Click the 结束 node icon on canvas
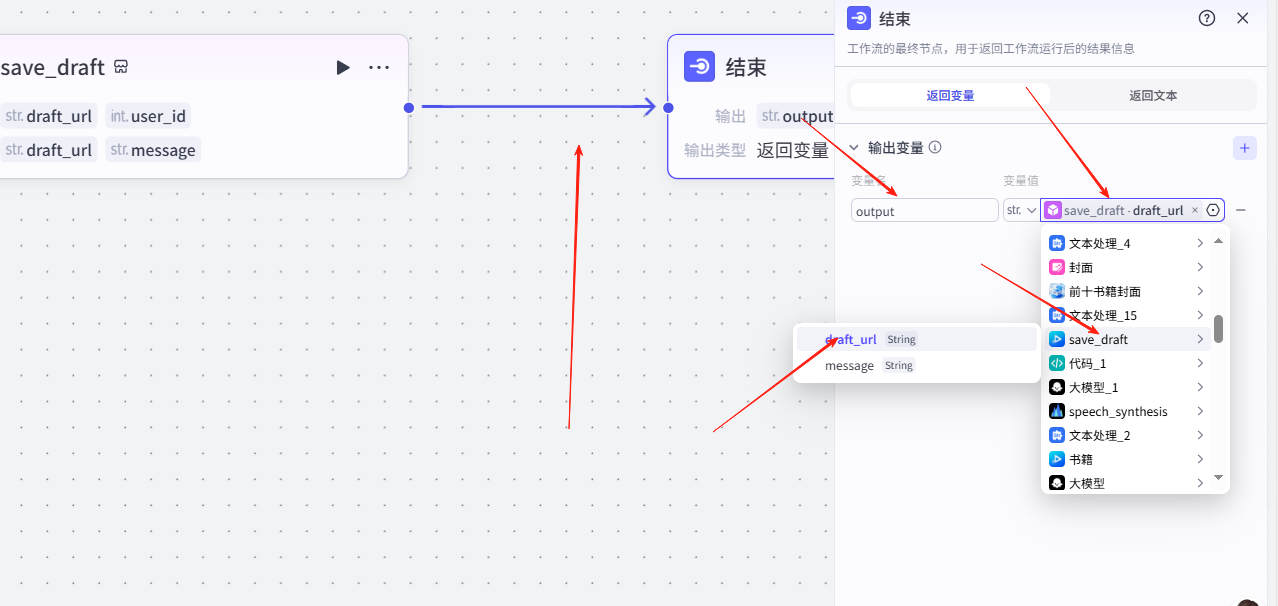The height and width of the screenshot is (606, 1278). 700,67
